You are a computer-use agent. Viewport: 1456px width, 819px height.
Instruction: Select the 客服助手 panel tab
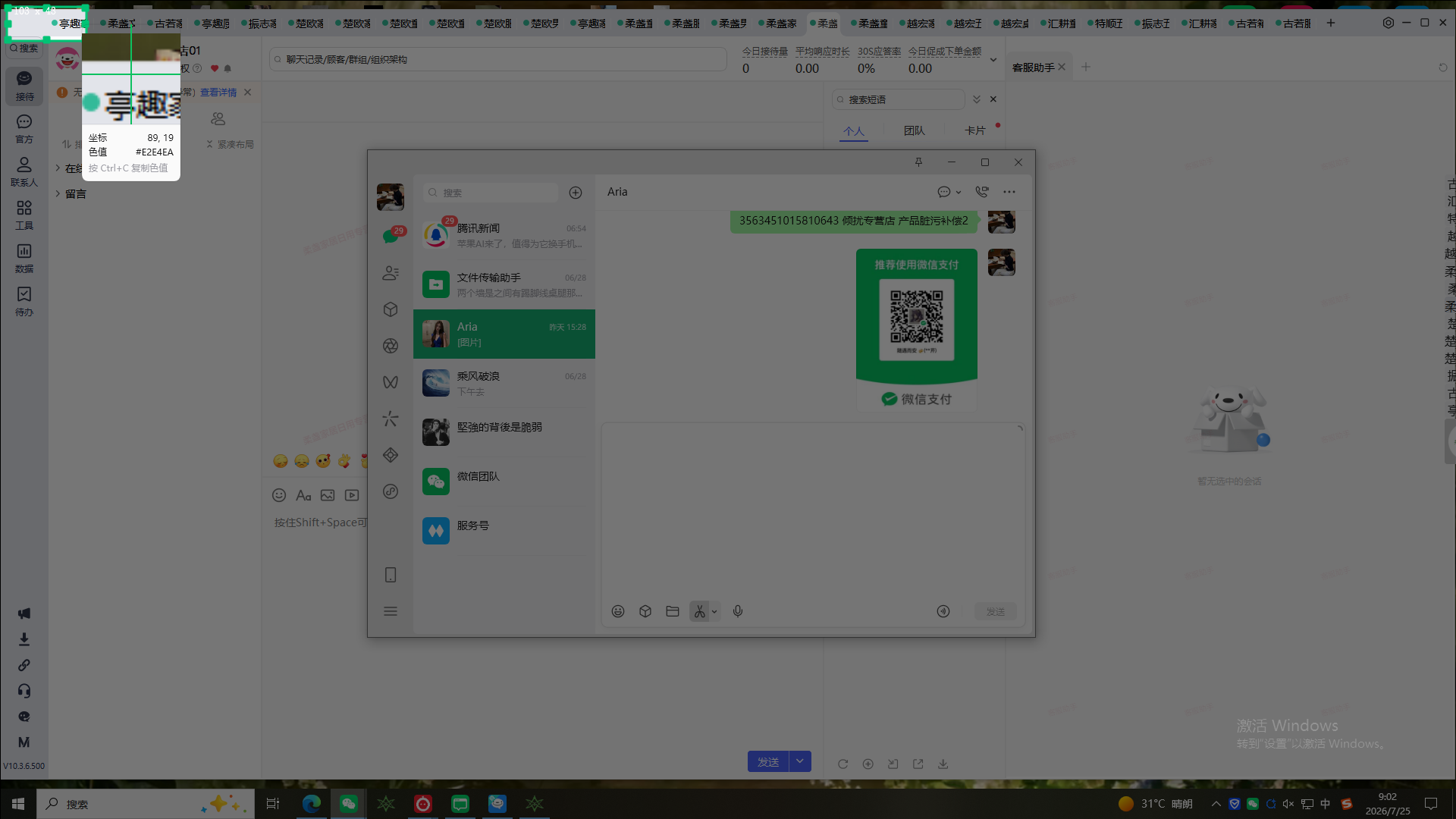(x=1033, y=67)
